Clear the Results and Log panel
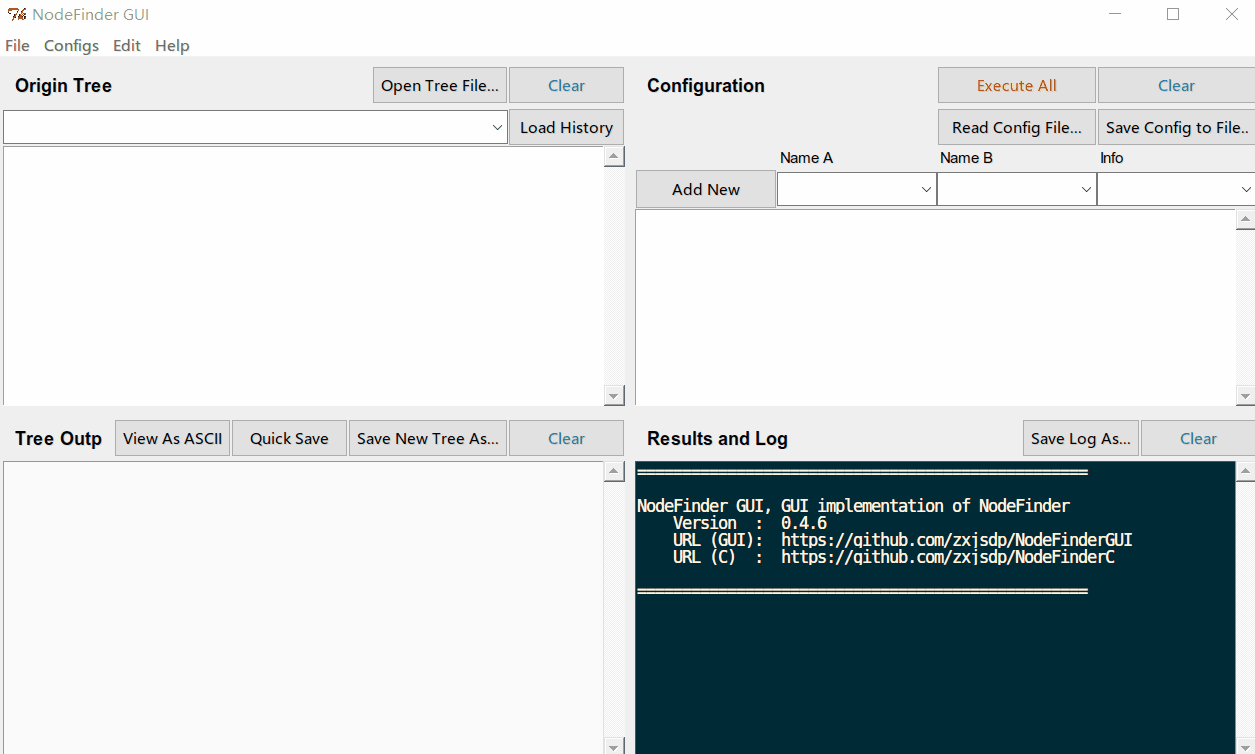The image size is (1255, 754). (x=1198, y=439)
